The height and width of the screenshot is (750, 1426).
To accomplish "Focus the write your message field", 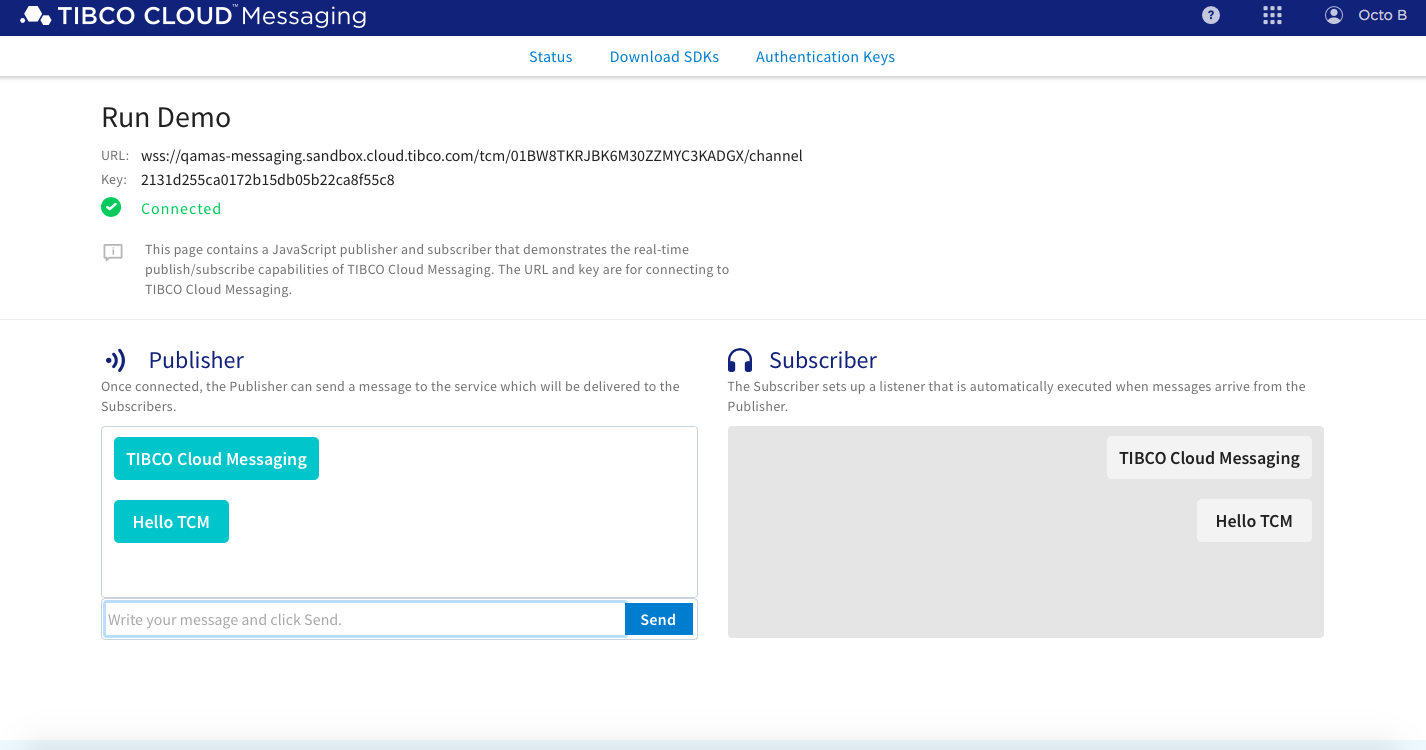I will 365,620.
